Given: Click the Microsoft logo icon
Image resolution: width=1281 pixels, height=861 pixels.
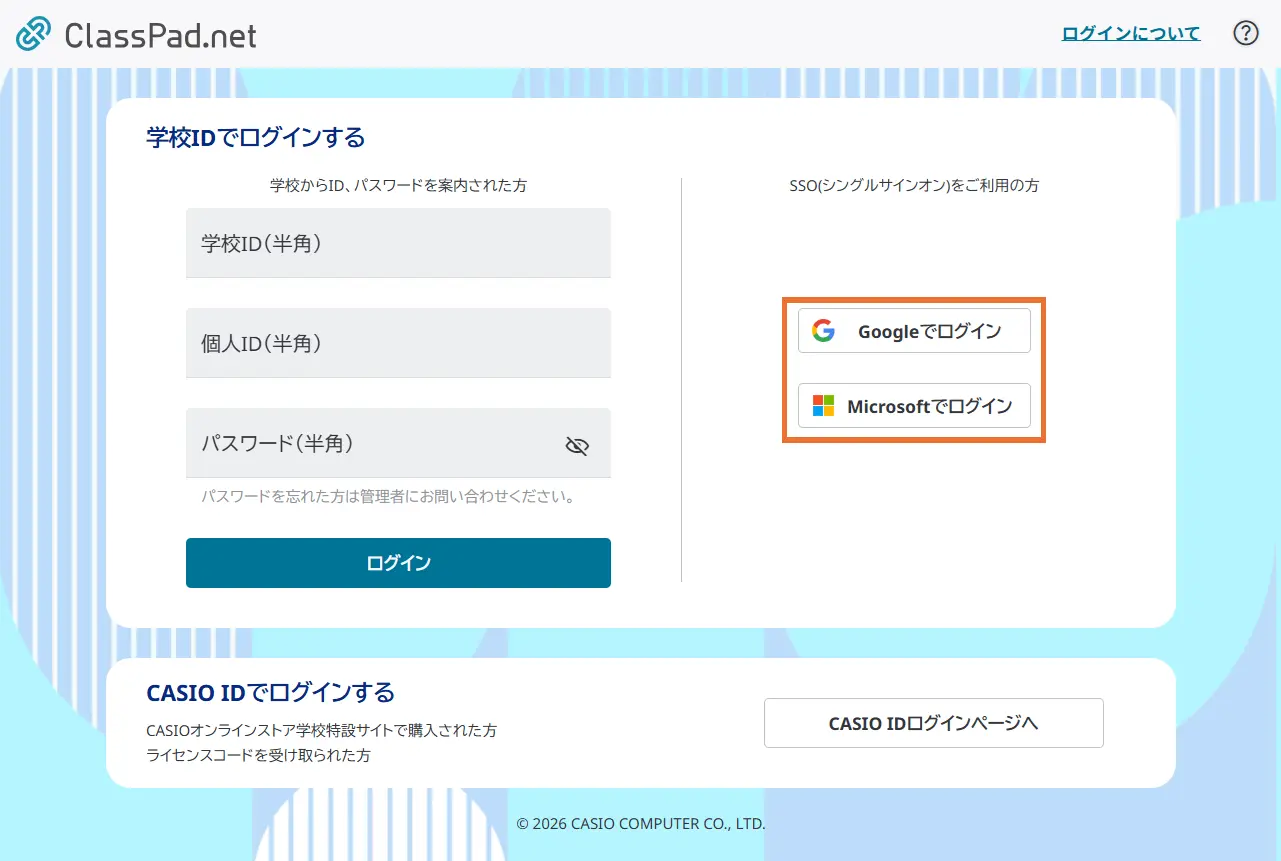Looking at the screenshot, I should click(823, 406).
